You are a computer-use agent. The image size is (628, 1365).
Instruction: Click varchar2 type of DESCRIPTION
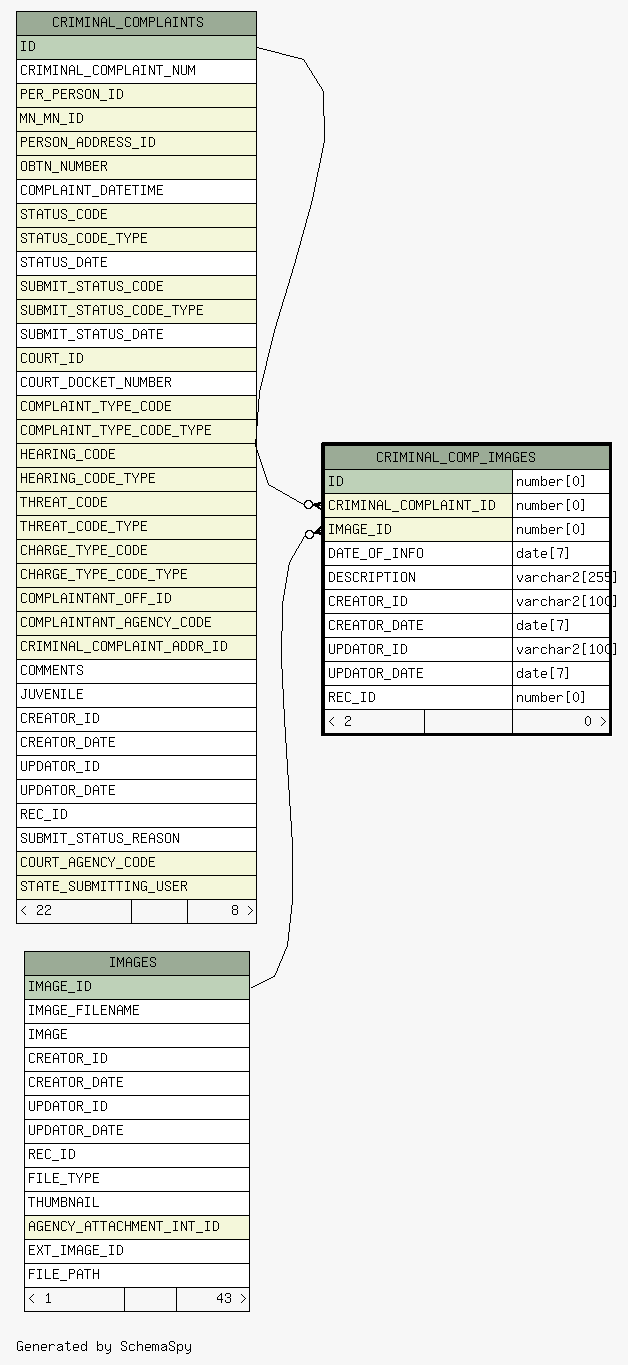[561, 578]
